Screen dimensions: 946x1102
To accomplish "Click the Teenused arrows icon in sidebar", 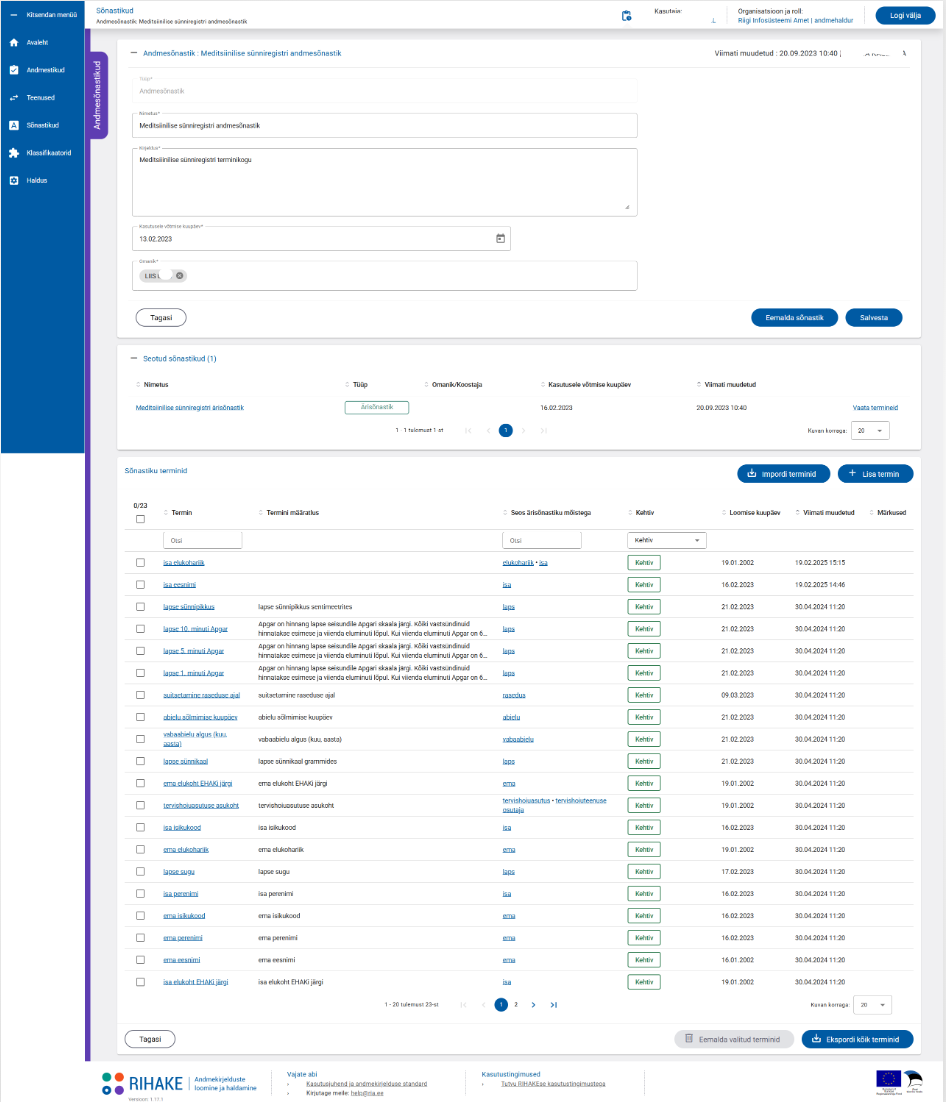I will point(14,98).
